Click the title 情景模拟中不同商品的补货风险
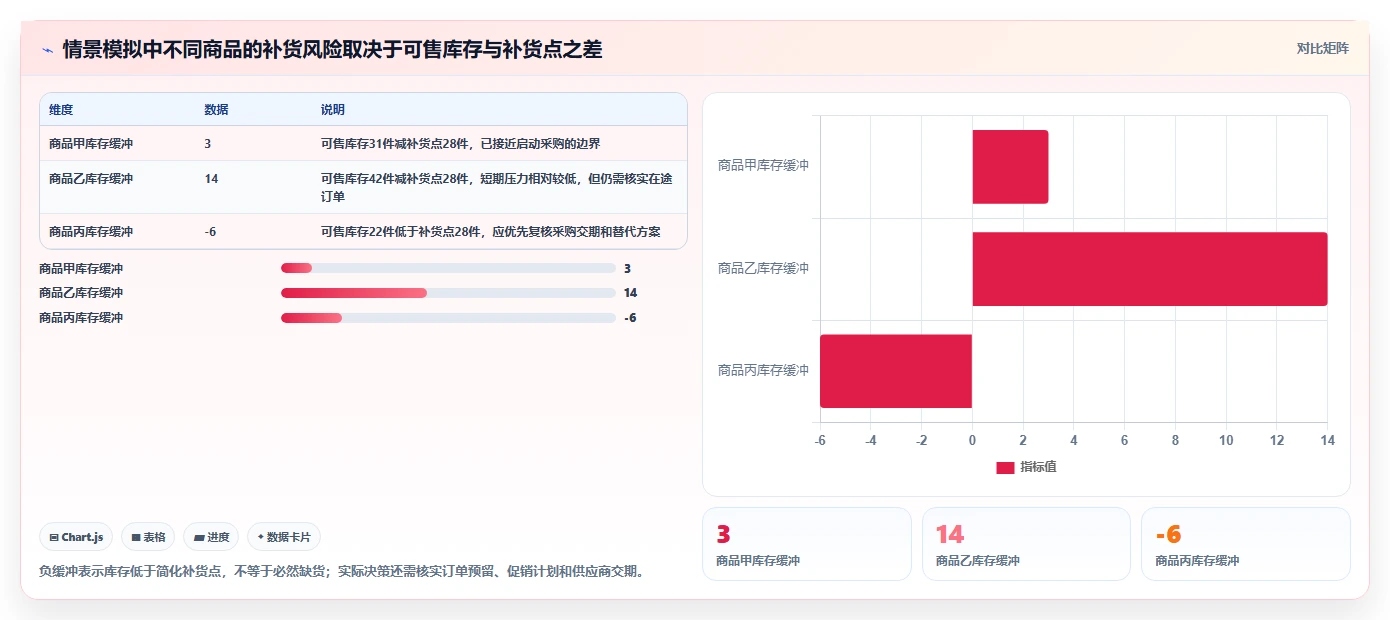This screenshot has height=620, width=1390. point(332,49)
